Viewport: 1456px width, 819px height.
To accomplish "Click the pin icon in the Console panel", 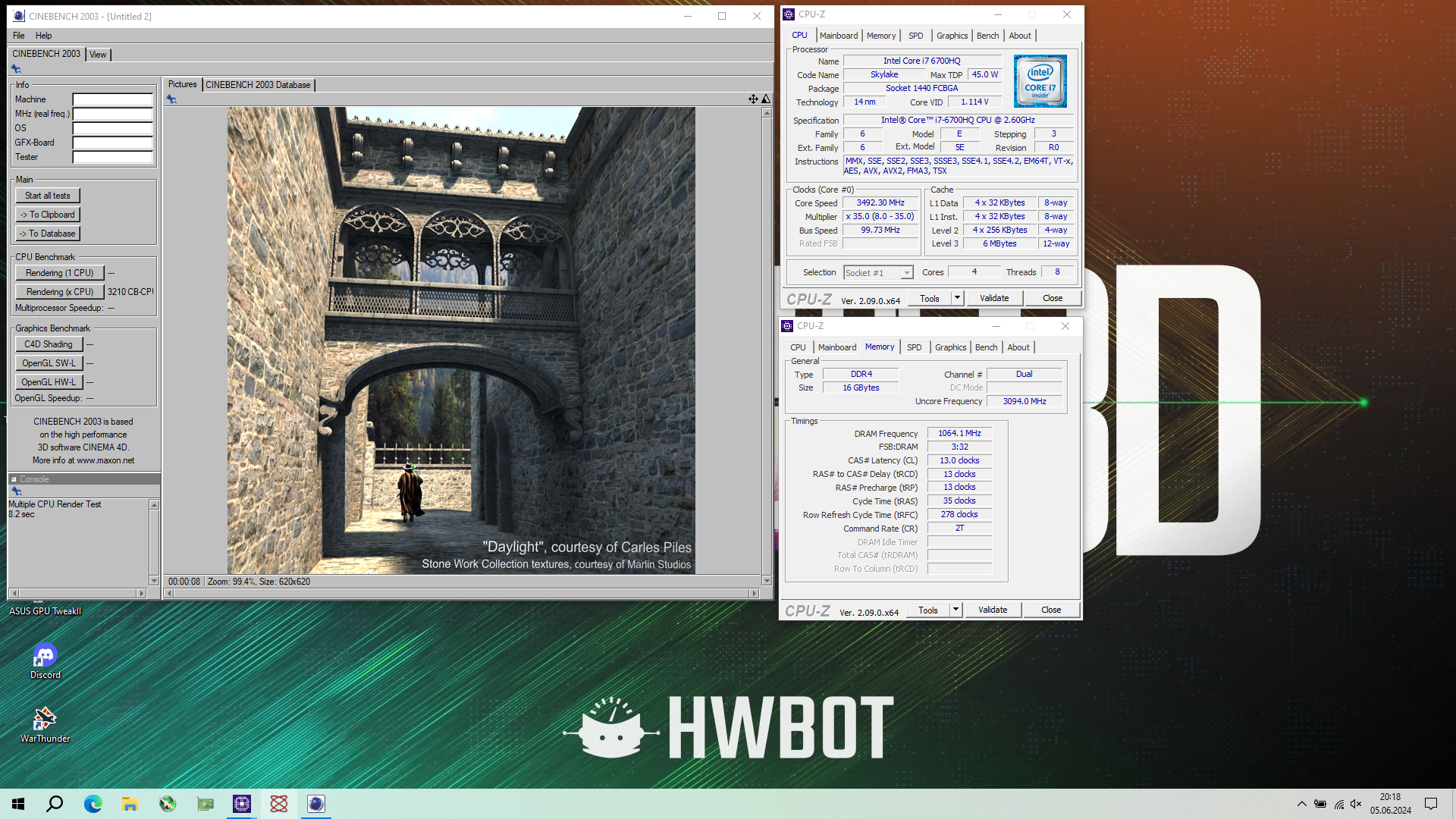I will [17, 491].
